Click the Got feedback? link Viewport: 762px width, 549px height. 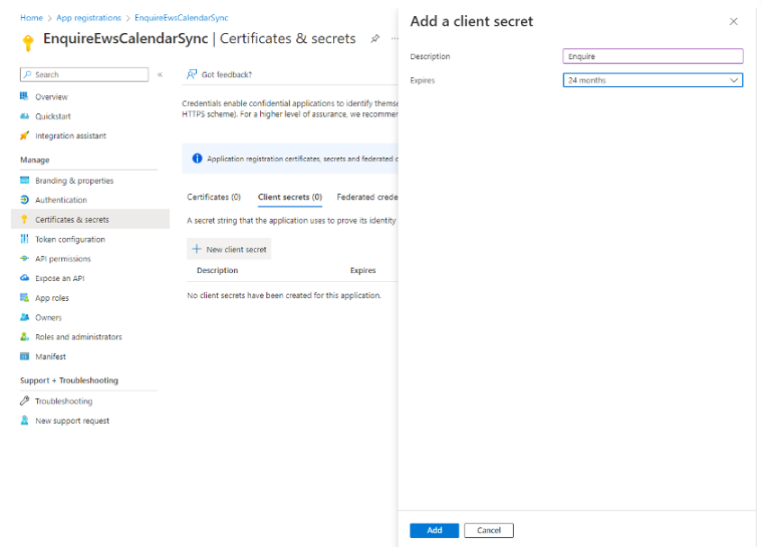pyautogui.click(x=226, y=74)
